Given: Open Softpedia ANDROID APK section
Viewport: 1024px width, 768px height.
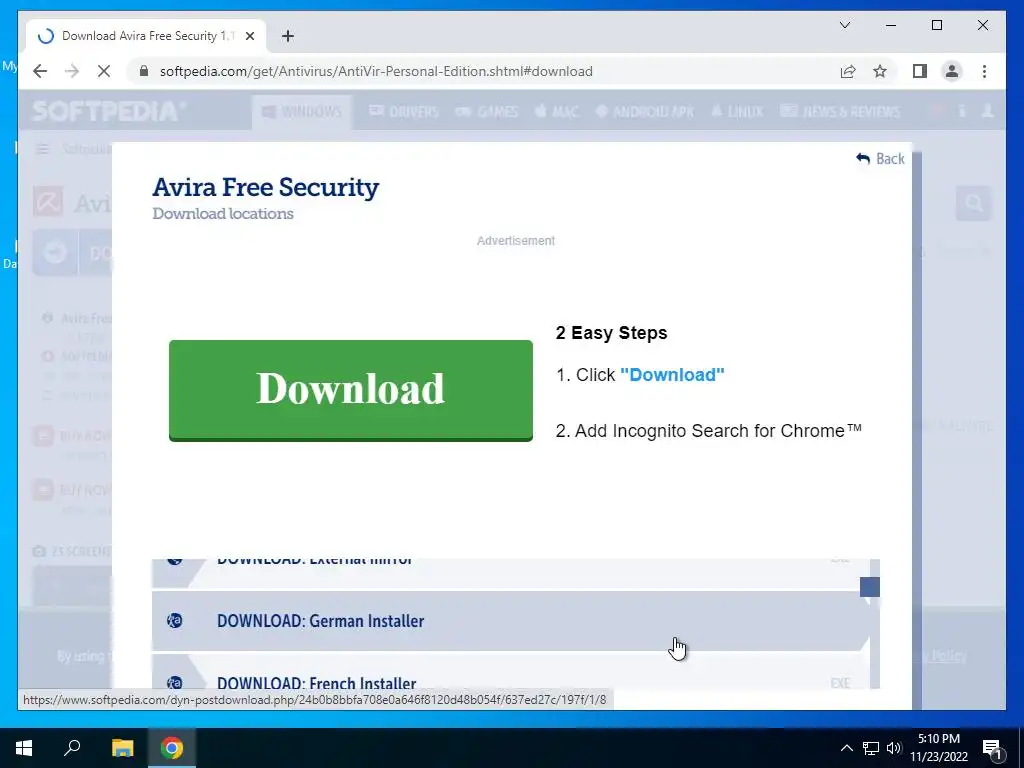Looking at the screenshot, I should coord(645,112).
